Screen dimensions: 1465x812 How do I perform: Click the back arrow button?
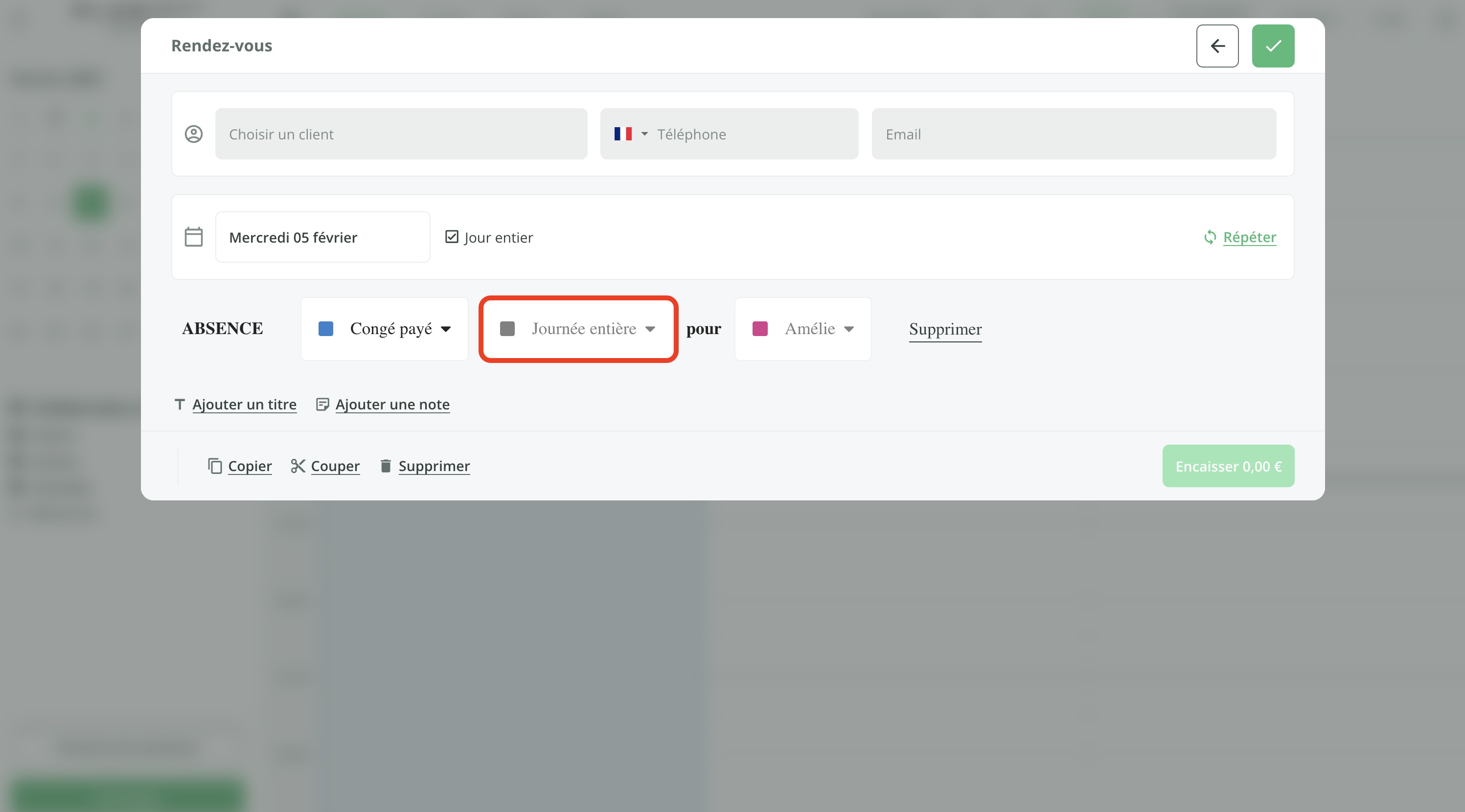pos(1217,45)
